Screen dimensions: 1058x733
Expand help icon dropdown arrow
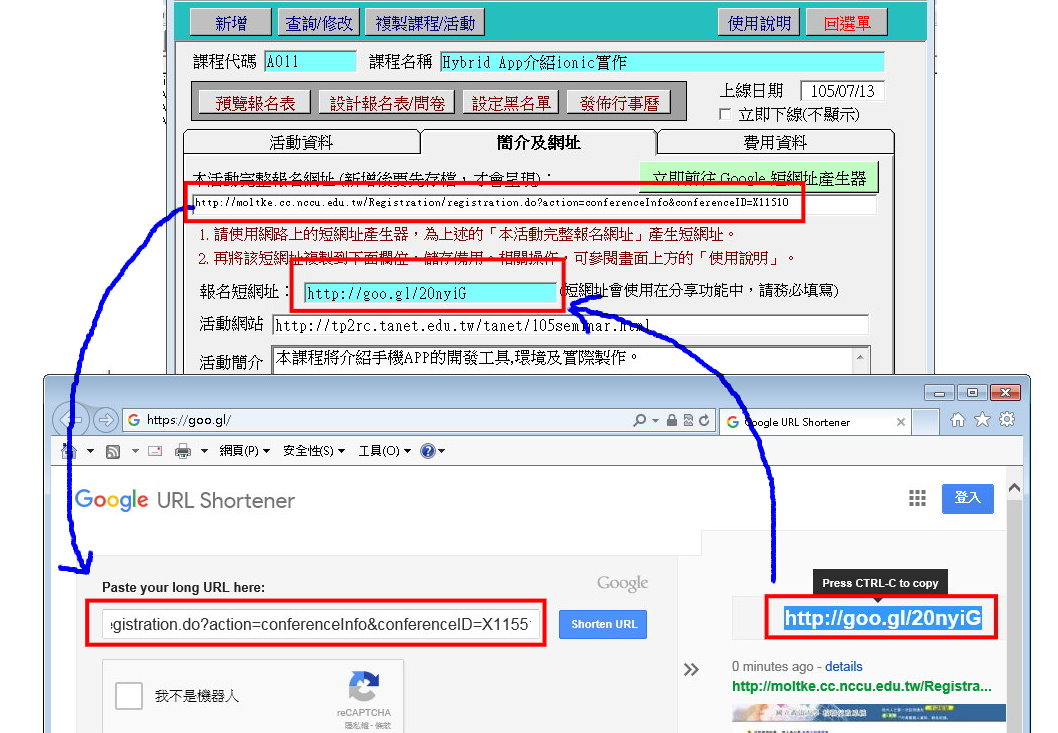(441, 451)
